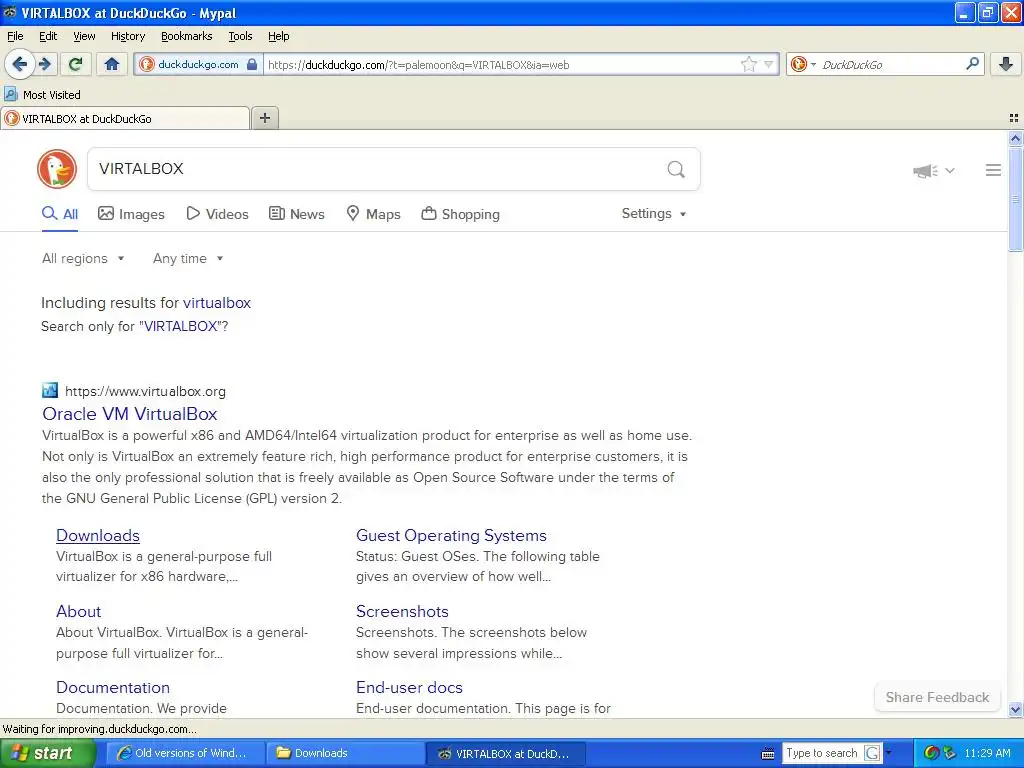Click the VIRTALBOX at DuckD... taskbar button
This screenshot has height=768, width=1024.
point(505,753)
